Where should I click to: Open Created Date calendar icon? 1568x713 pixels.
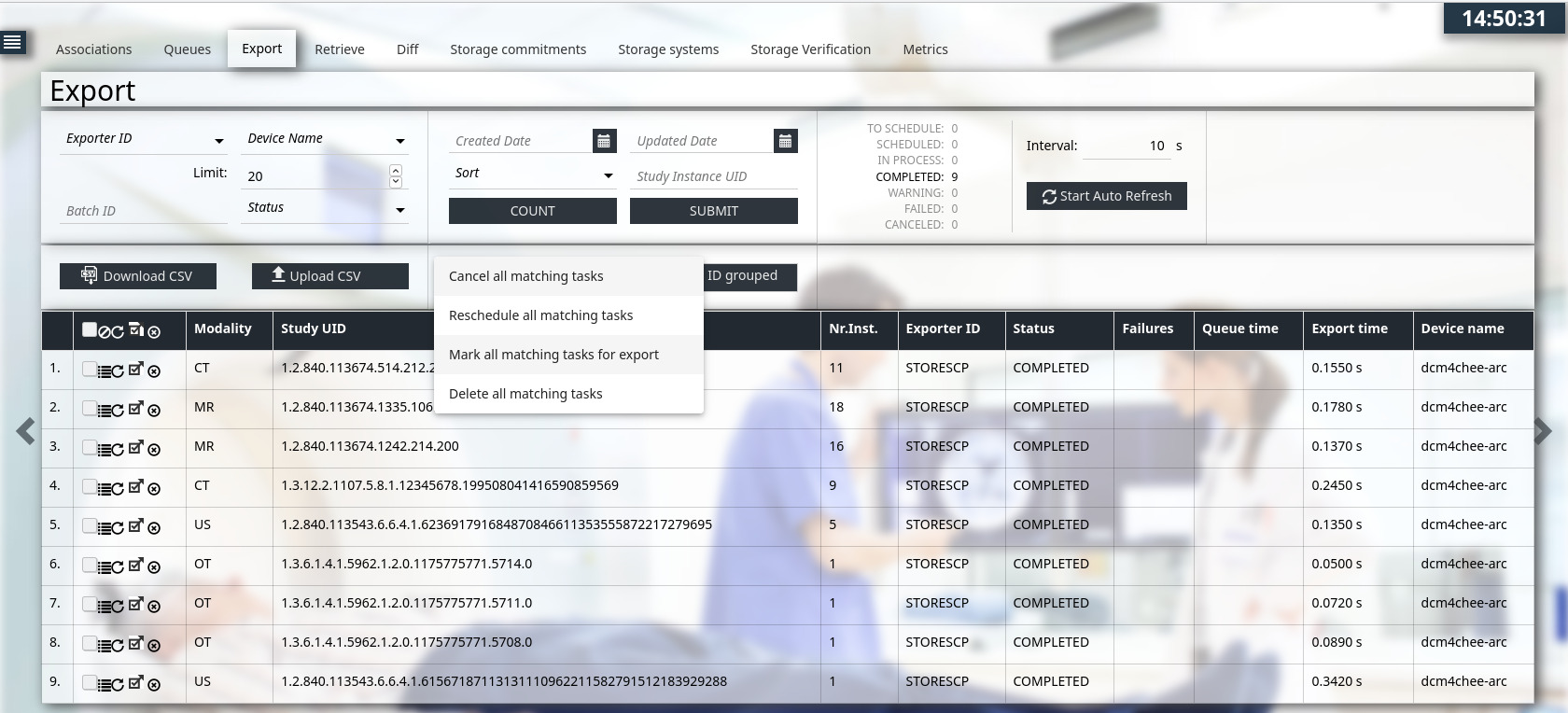tap(604, 141)
